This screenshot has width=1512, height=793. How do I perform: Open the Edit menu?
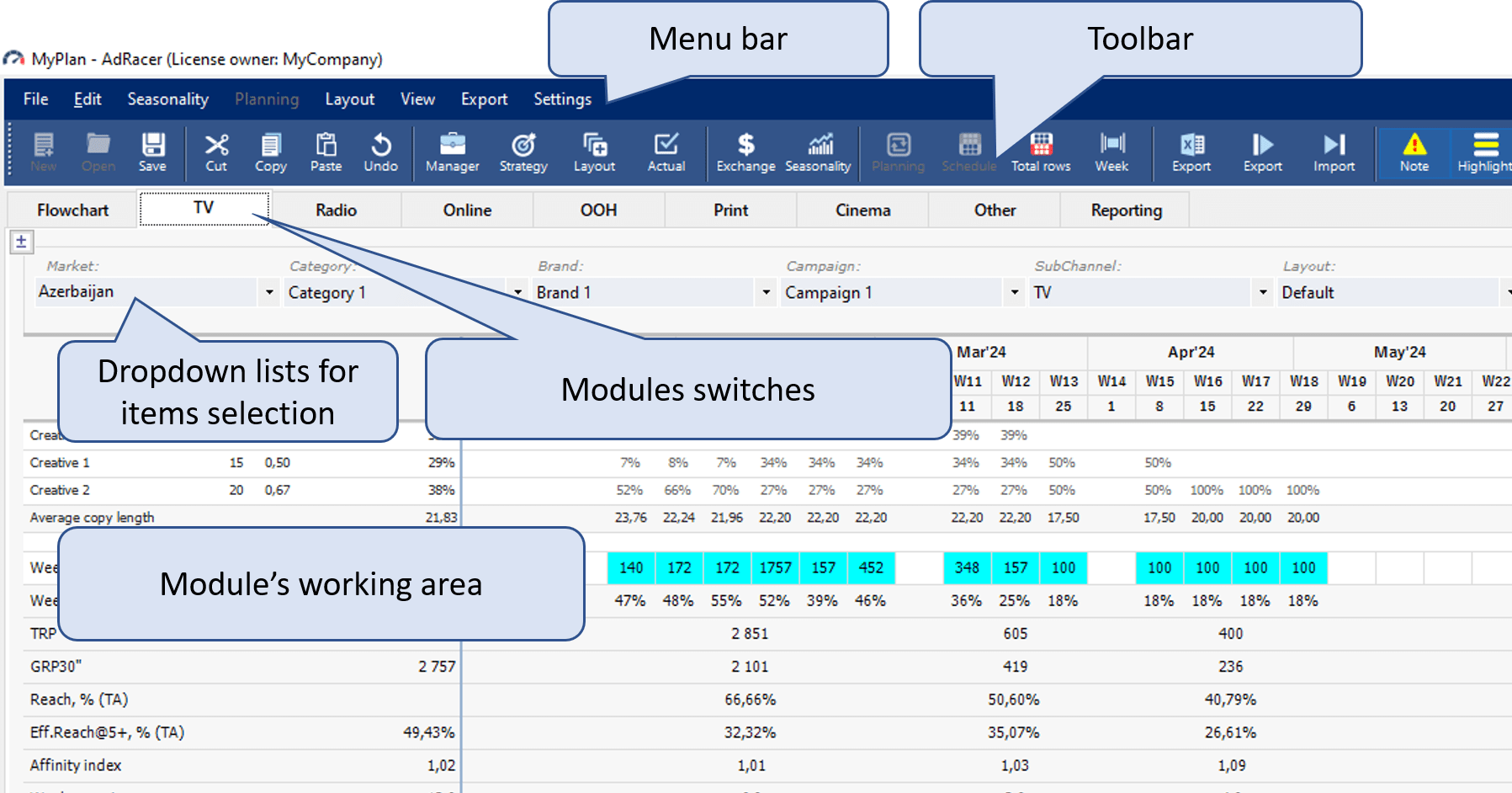tap(88, 98)
